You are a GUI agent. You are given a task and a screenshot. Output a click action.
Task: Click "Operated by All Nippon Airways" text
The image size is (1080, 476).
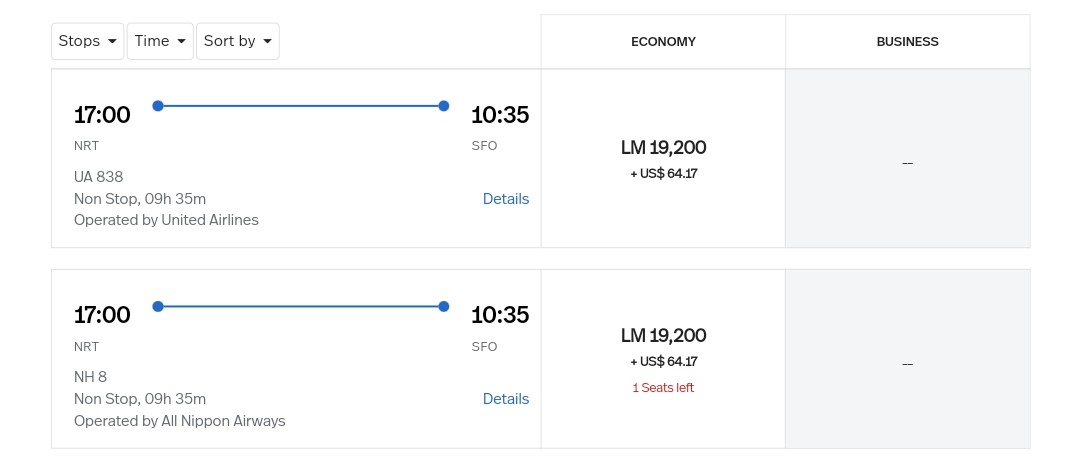click(180, 421)
